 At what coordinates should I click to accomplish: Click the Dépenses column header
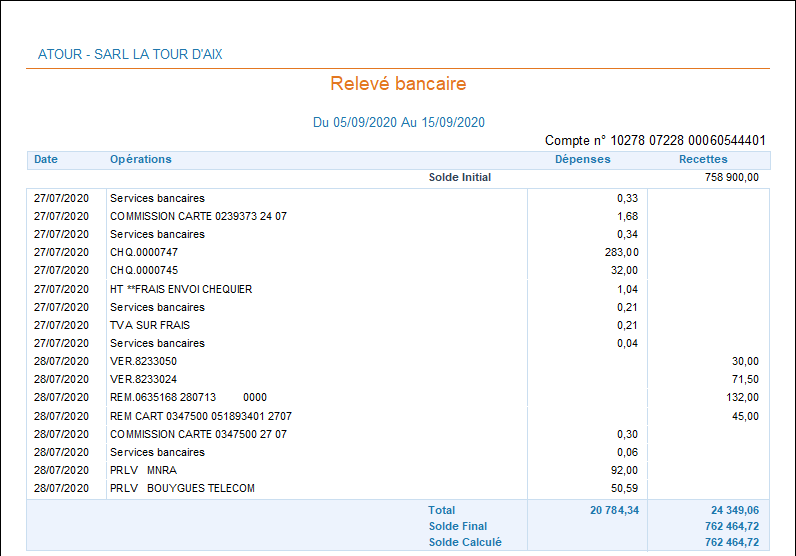pyautogui.click(x=583, y=159)
